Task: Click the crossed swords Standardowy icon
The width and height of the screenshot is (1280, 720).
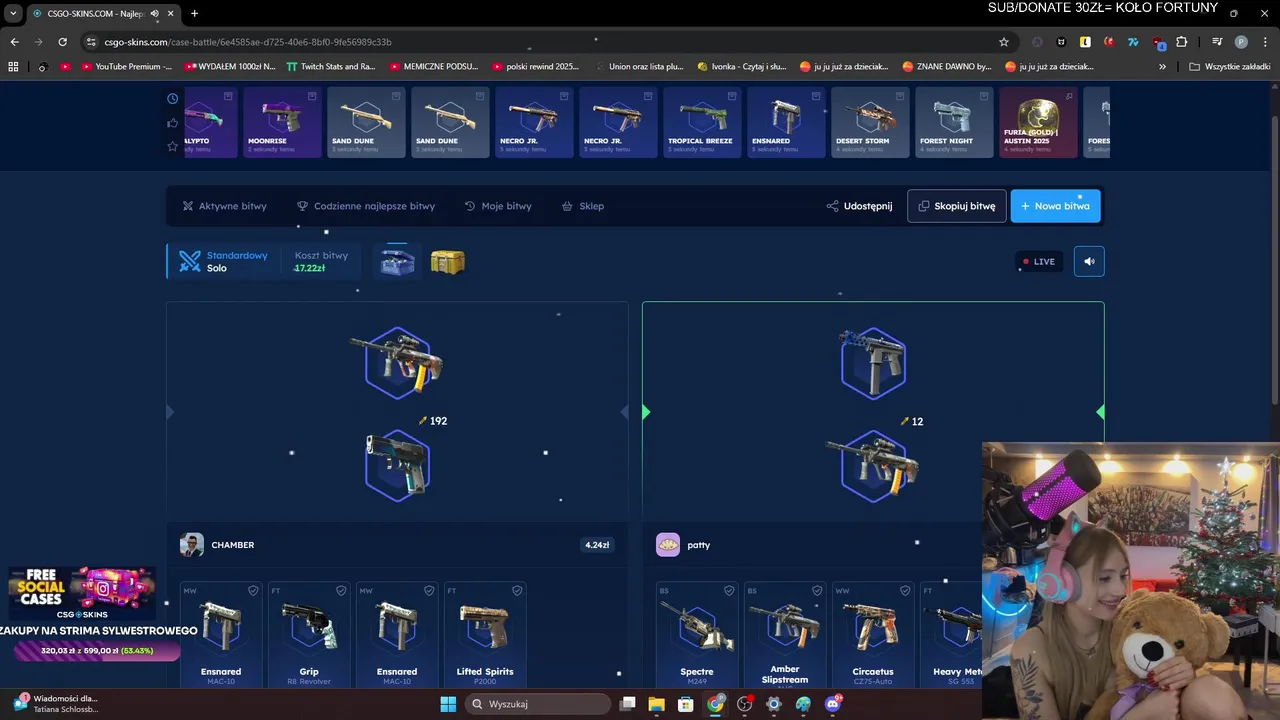Action: pos(190,261)
